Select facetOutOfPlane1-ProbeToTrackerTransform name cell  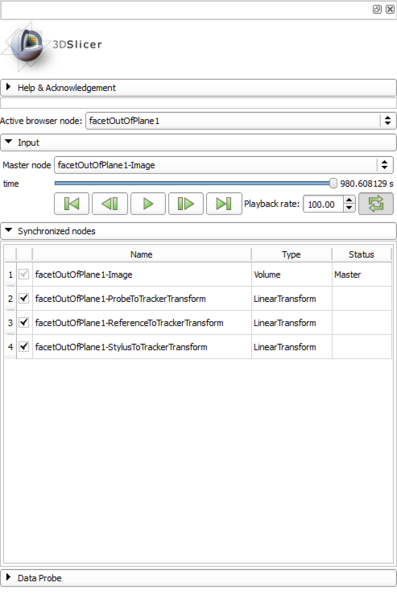point(142,299)
